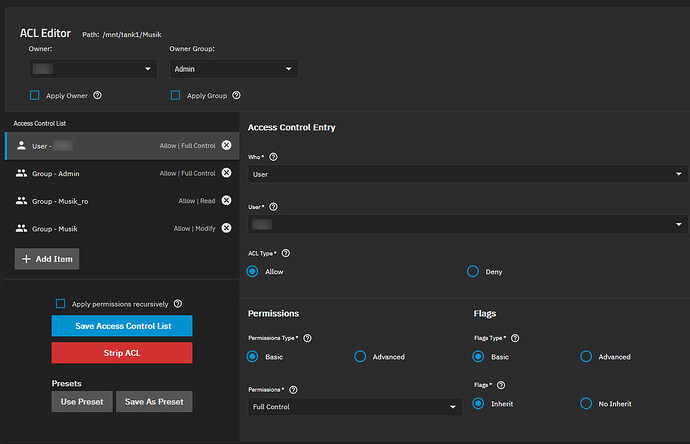Screen dimensions: 690x444
Task: Select No Inherit flag option
Action: [x=586, y=403]
